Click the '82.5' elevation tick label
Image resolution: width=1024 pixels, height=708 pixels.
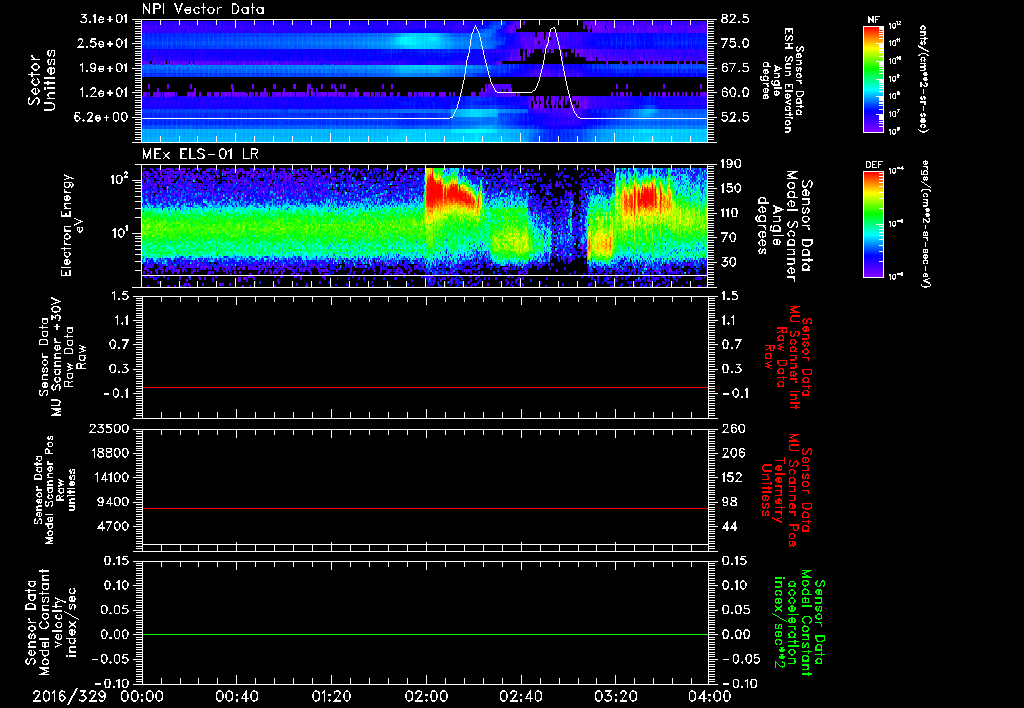click(735, 19)
